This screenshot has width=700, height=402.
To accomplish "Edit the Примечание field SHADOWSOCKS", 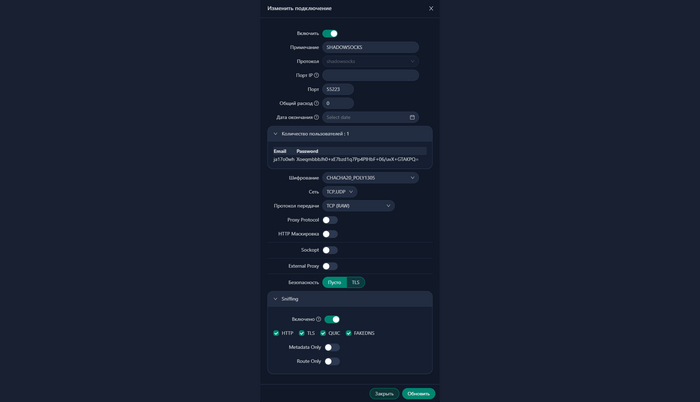I will (x=371, y=47).
